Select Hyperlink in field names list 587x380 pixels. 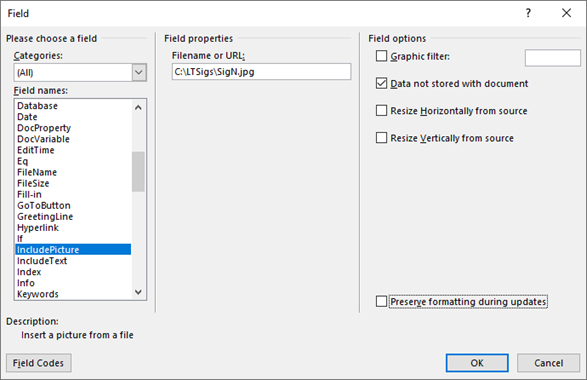(38, 228)
